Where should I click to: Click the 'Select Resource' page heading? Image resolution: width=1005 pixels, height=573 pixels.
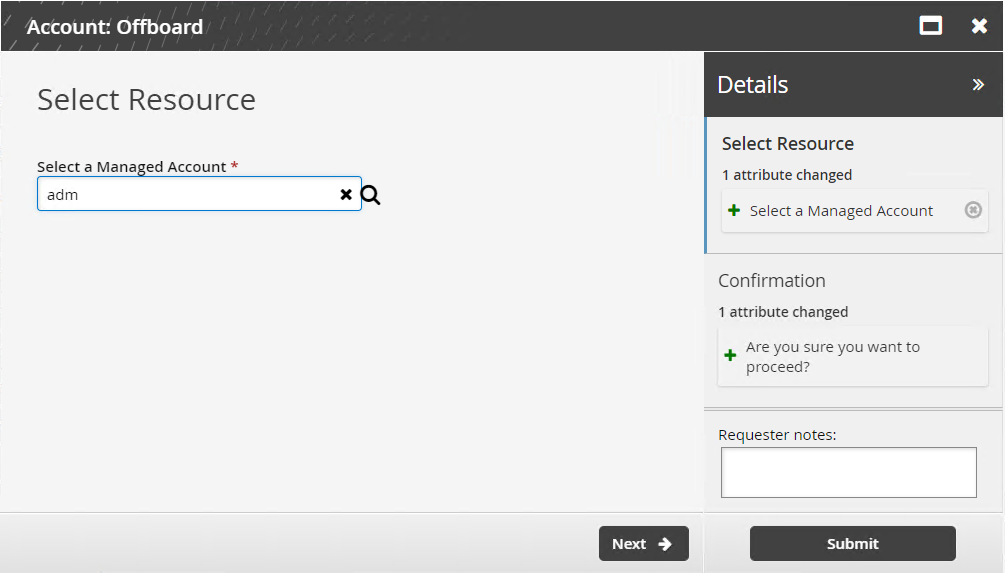(146, 100)
